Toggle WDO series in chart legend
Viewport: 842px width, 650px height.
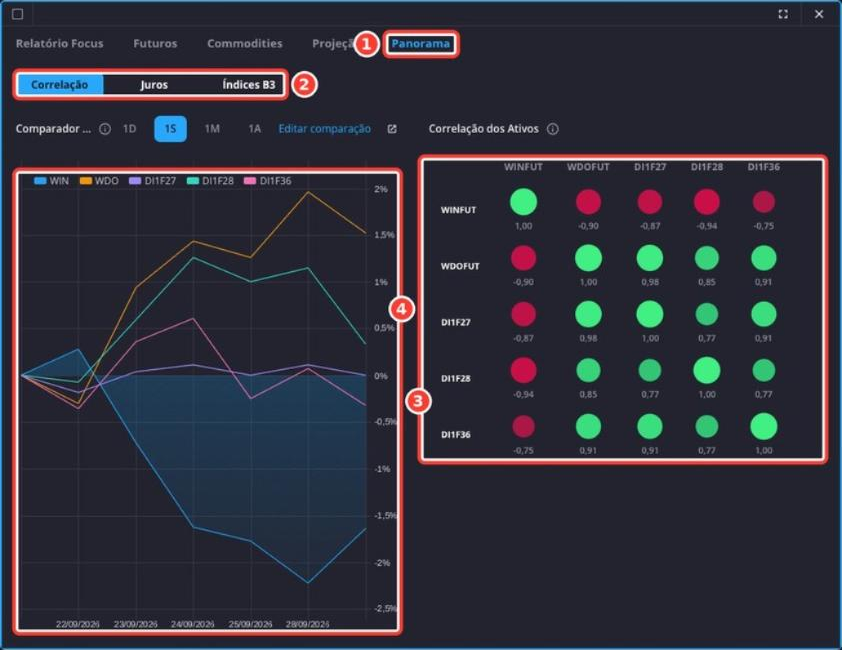coord(99,181)
